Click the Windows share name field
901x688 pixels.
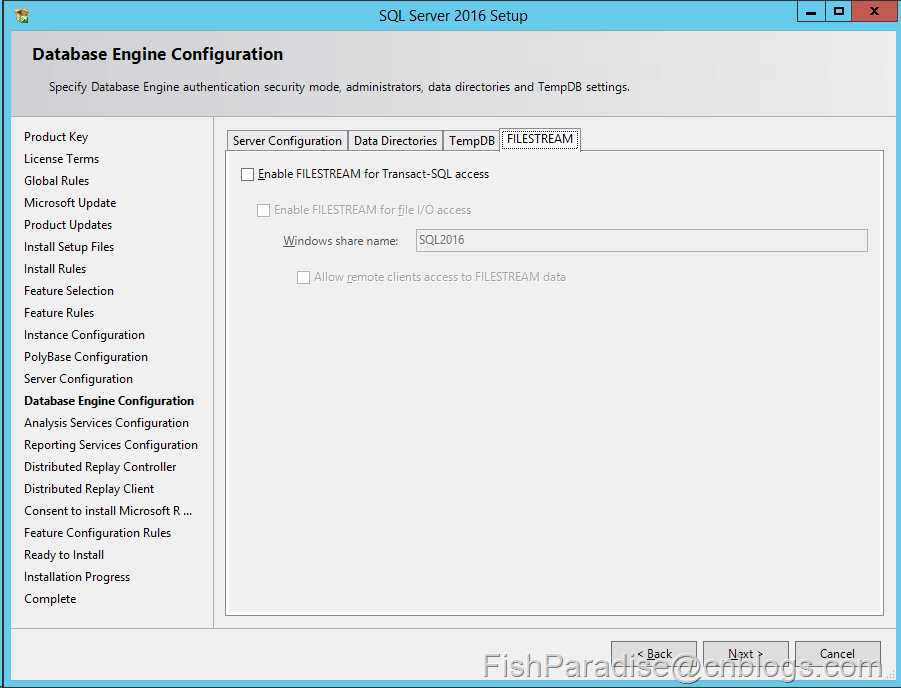[641, 240]
